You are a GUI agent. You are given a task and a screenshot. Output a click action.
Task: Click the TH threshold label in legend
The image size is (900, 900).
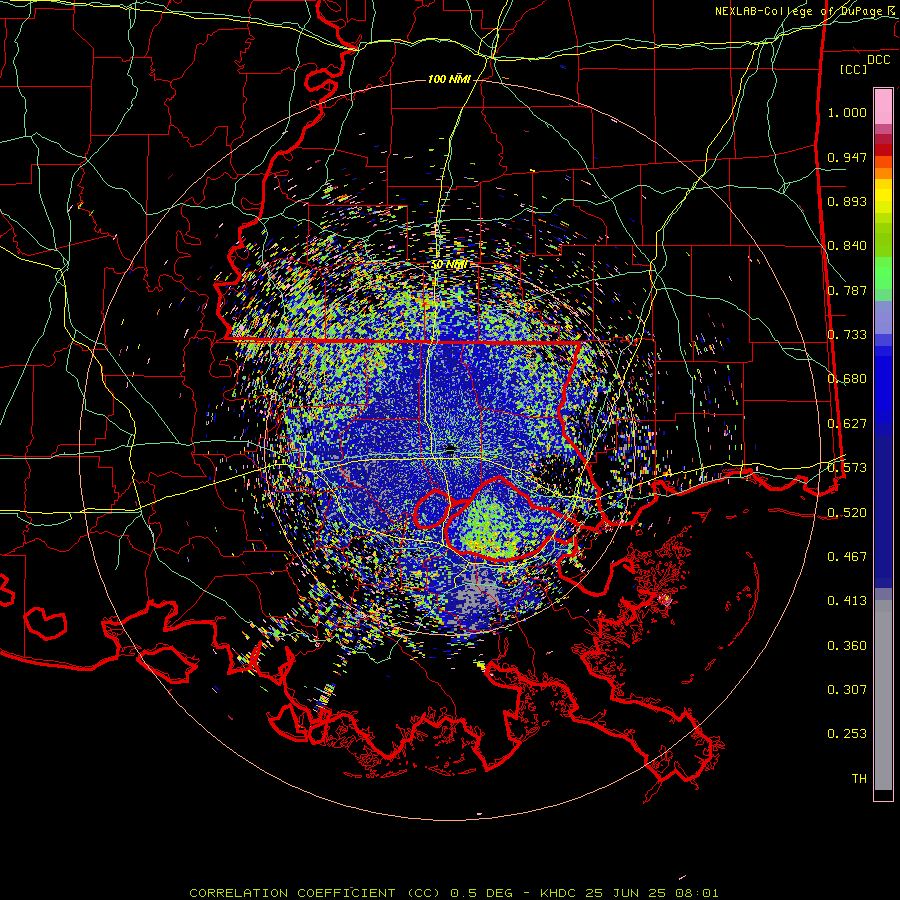(x=859, y=779)
